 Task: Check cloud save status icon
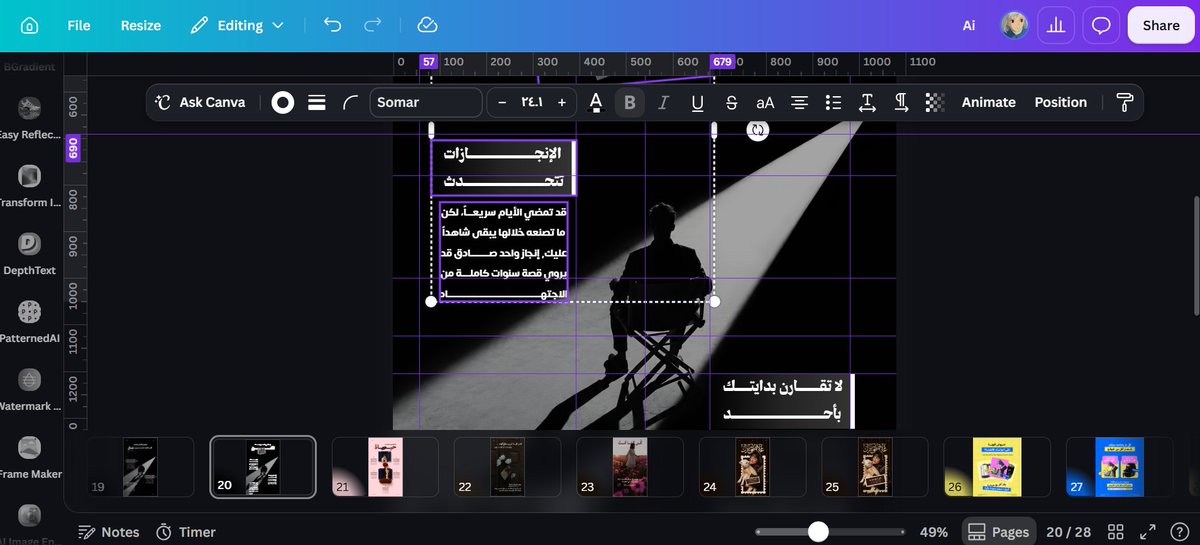point(427,26)
